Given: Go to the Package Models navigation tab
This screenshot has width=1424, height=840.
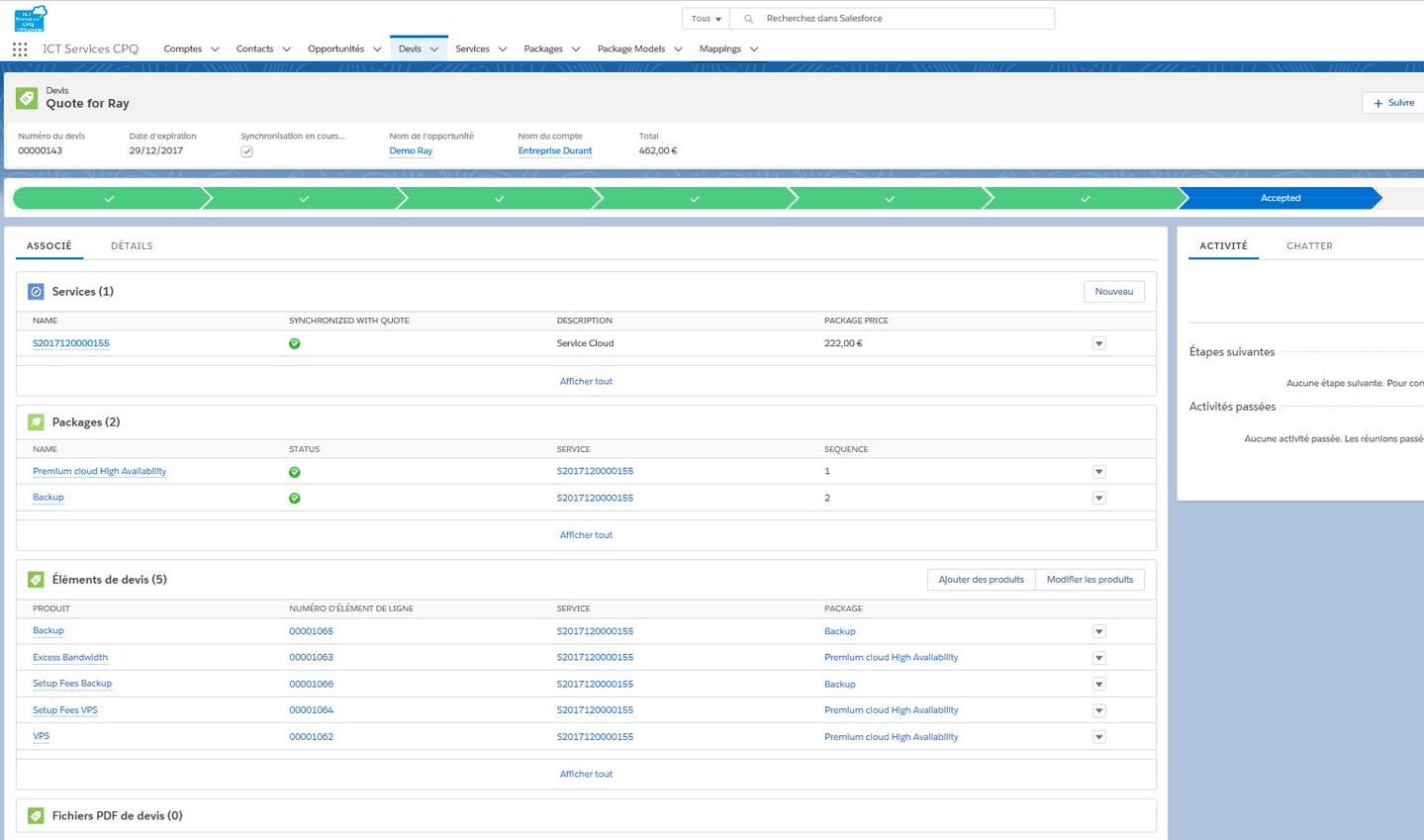Looking at the screenshot, I should click(631, 48).
